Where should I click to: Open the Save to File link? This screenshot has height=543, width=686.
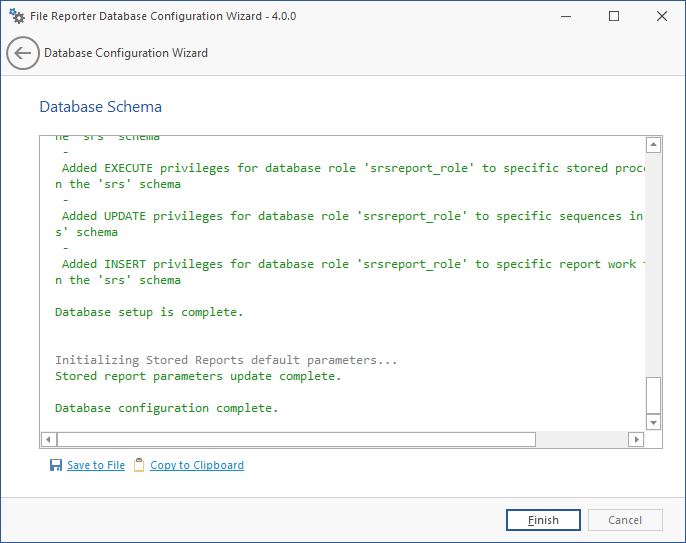pyautogui.click(x=96, y=465)
